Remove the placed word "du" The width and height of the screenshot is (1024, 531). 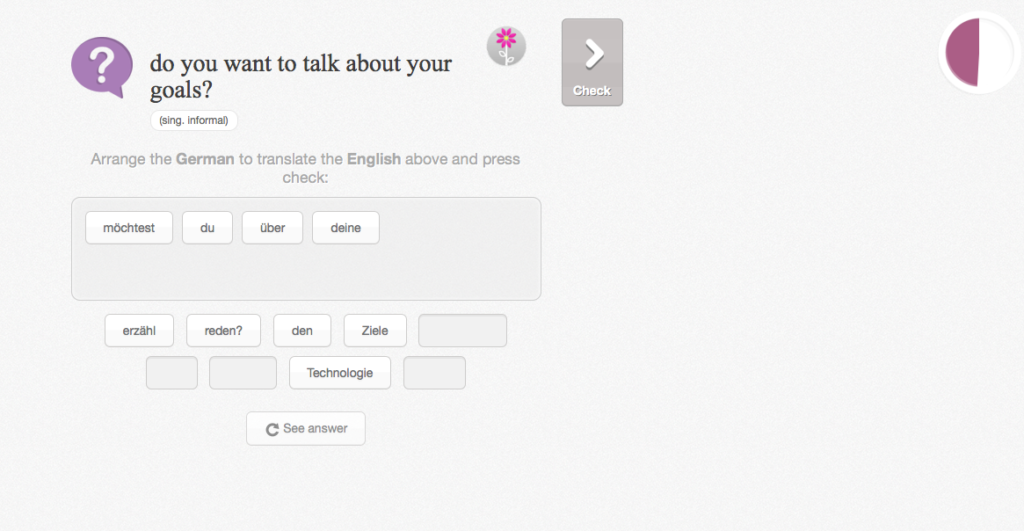pyautogui.click(x=207, y=228)
